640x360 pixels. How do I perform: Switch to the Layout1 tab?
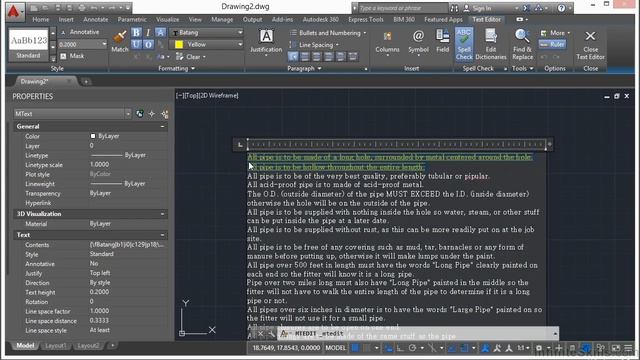56,346
